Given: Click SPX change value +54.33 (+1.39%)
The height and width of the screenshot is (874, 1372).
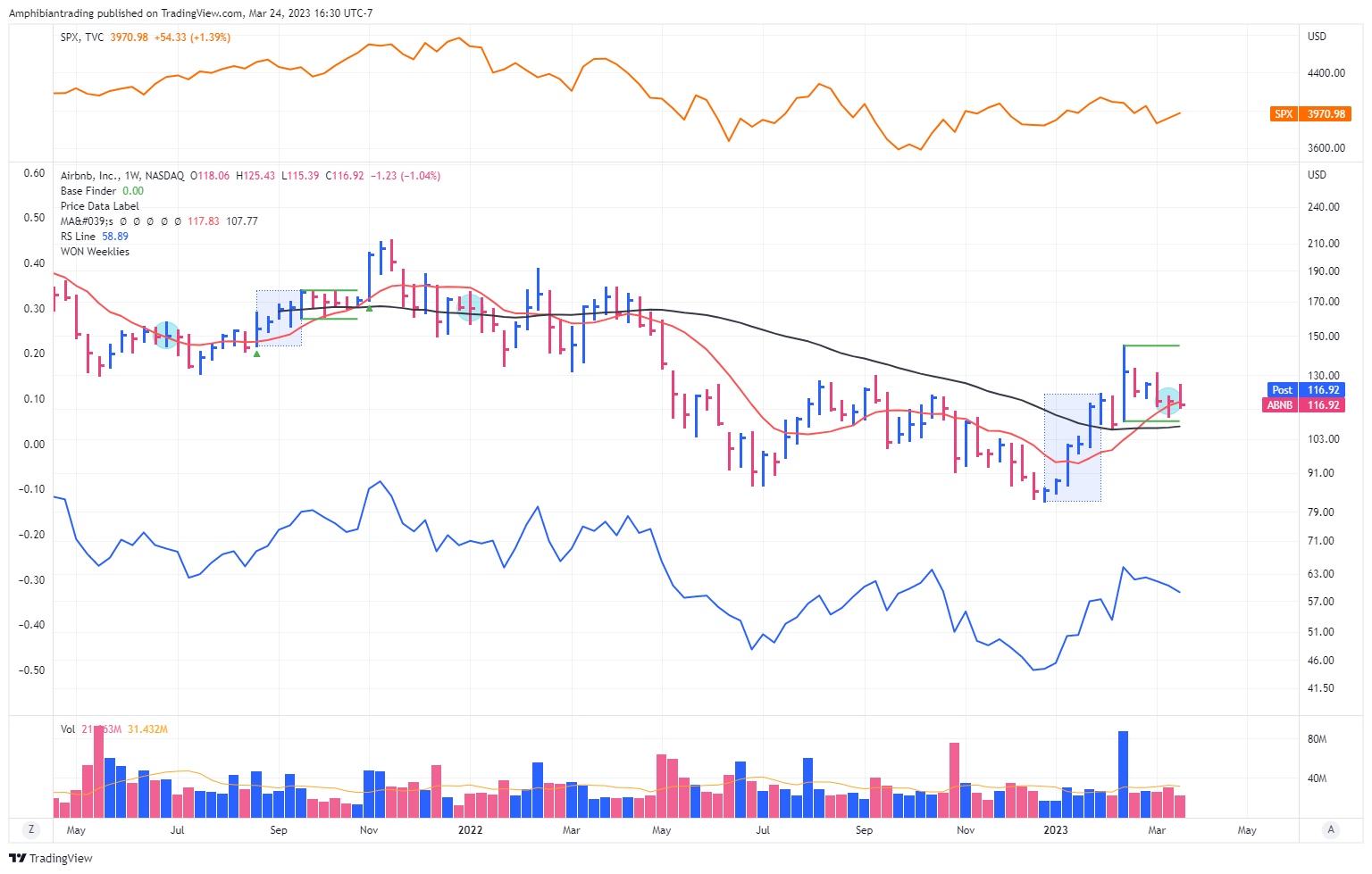Looking at the screenshot, I should coord(192,37).
